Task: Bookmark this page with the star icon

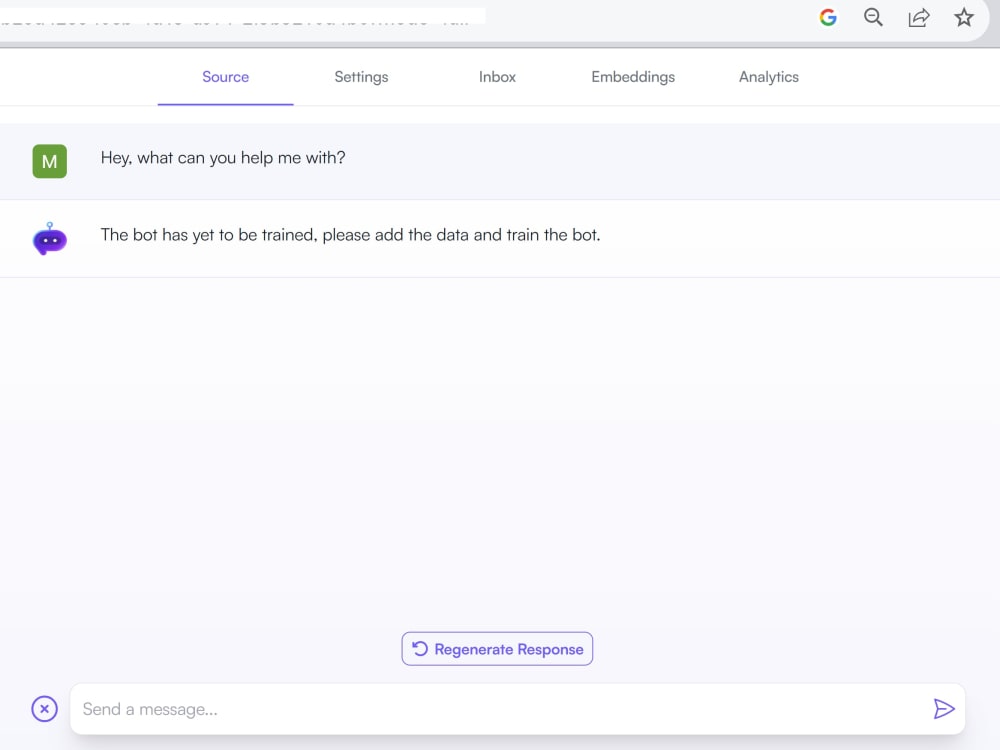Action: [x=964, y=17]
